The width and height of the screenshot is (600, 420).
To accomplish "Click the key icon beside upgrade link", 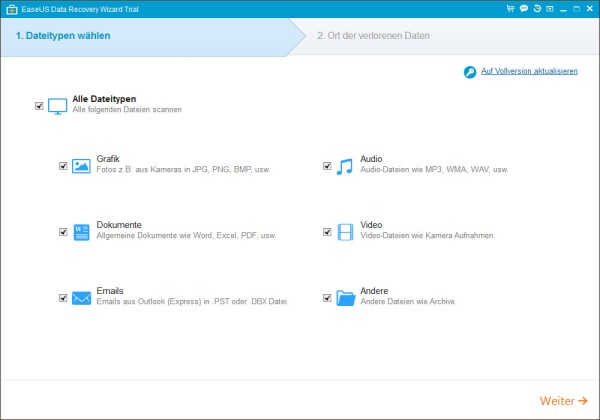I will [470, 72].
